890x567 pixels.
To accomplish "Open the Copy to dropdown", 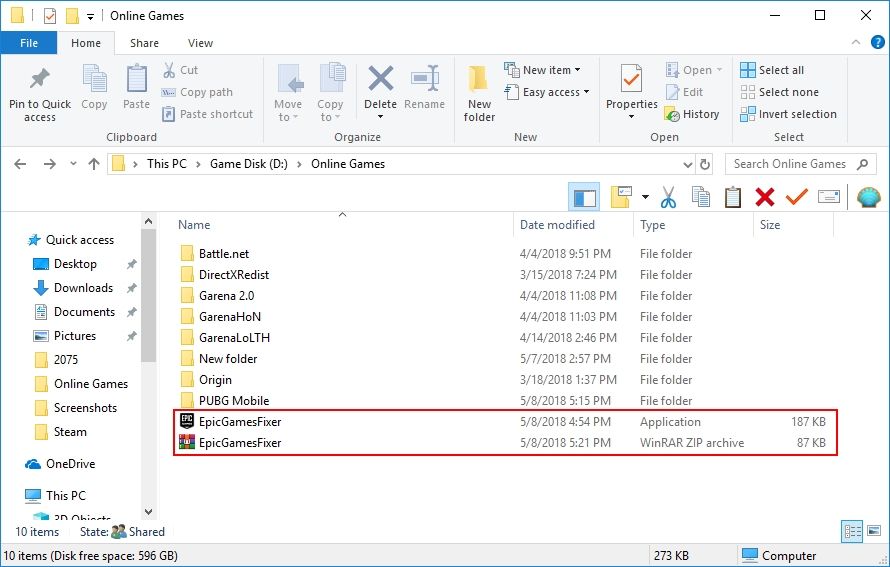I will pyautogui.click(x=330, y=93).
